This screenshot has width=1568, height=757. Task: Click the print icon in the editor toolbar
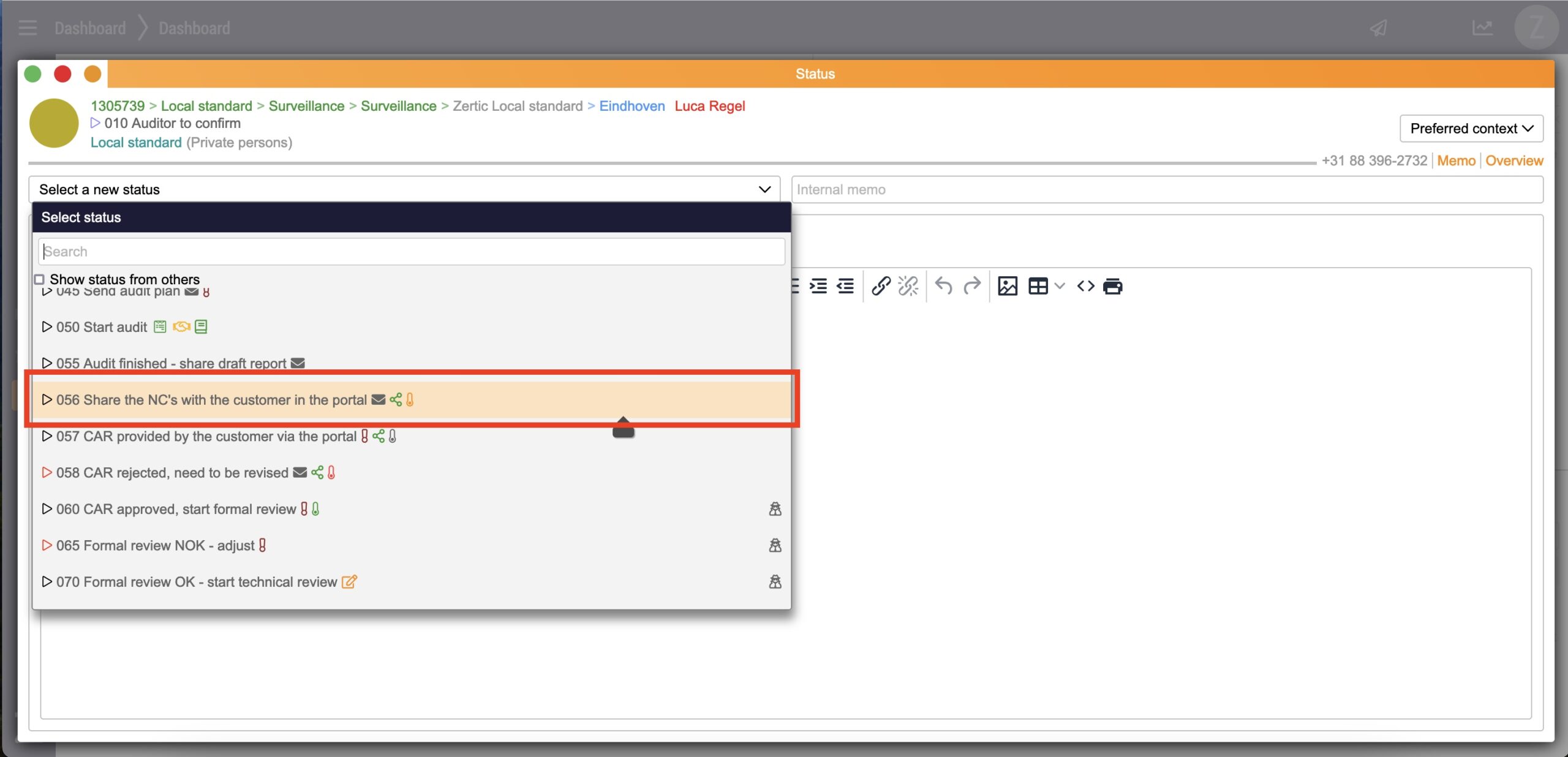click(x=1112, y=286)
